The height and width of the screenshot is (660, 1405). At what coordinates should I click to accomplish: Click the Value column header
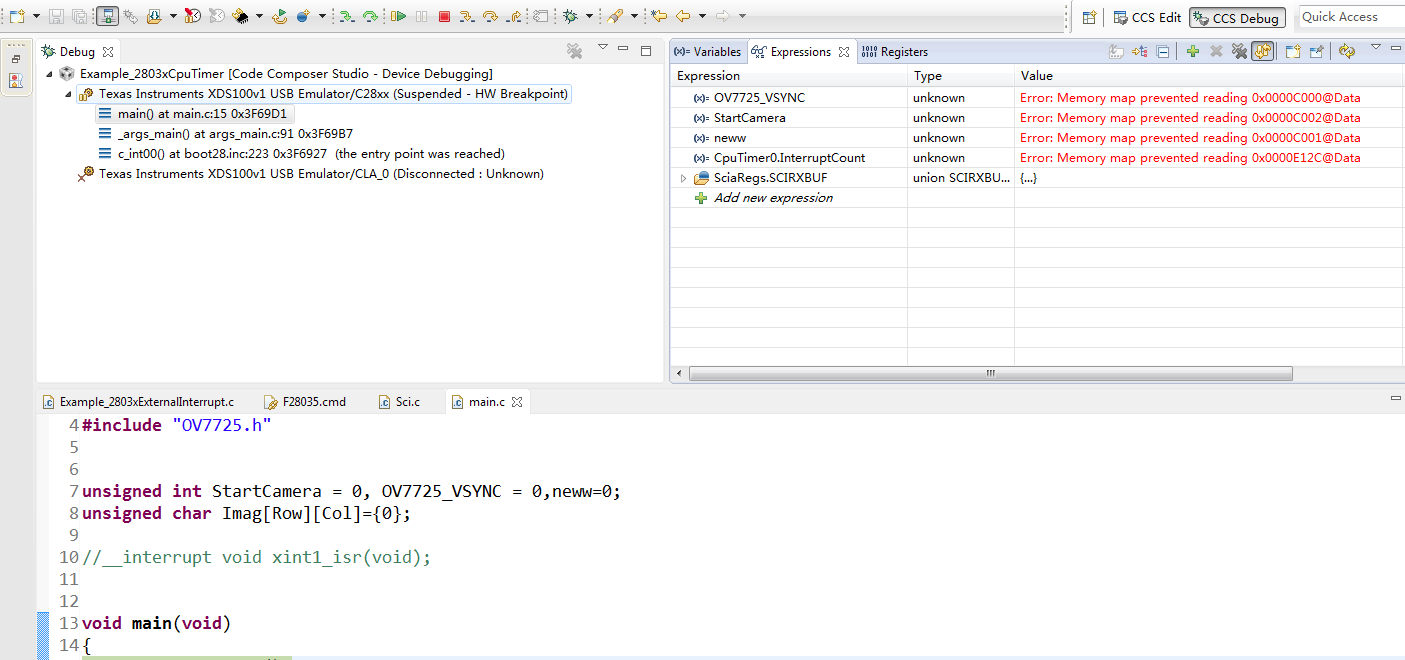click(x=1209, y=76)
